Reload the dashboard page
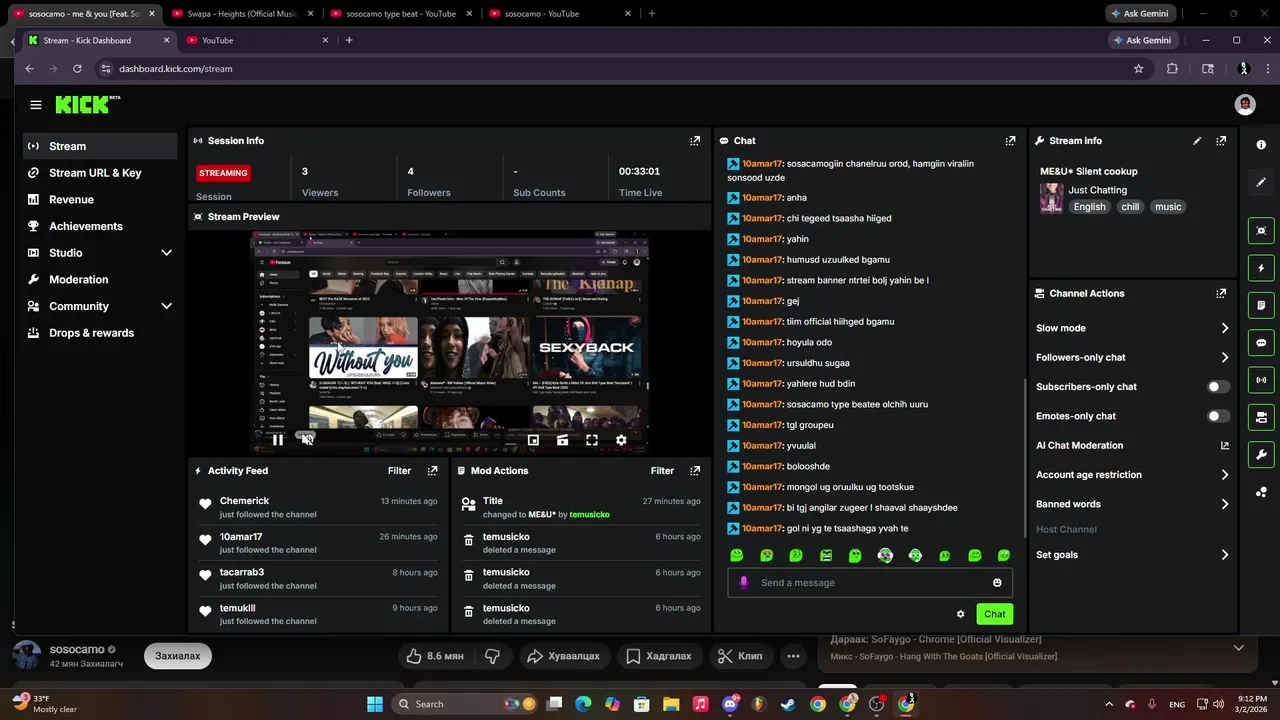Screen dimensions: 1280x720 coord(77,69)
